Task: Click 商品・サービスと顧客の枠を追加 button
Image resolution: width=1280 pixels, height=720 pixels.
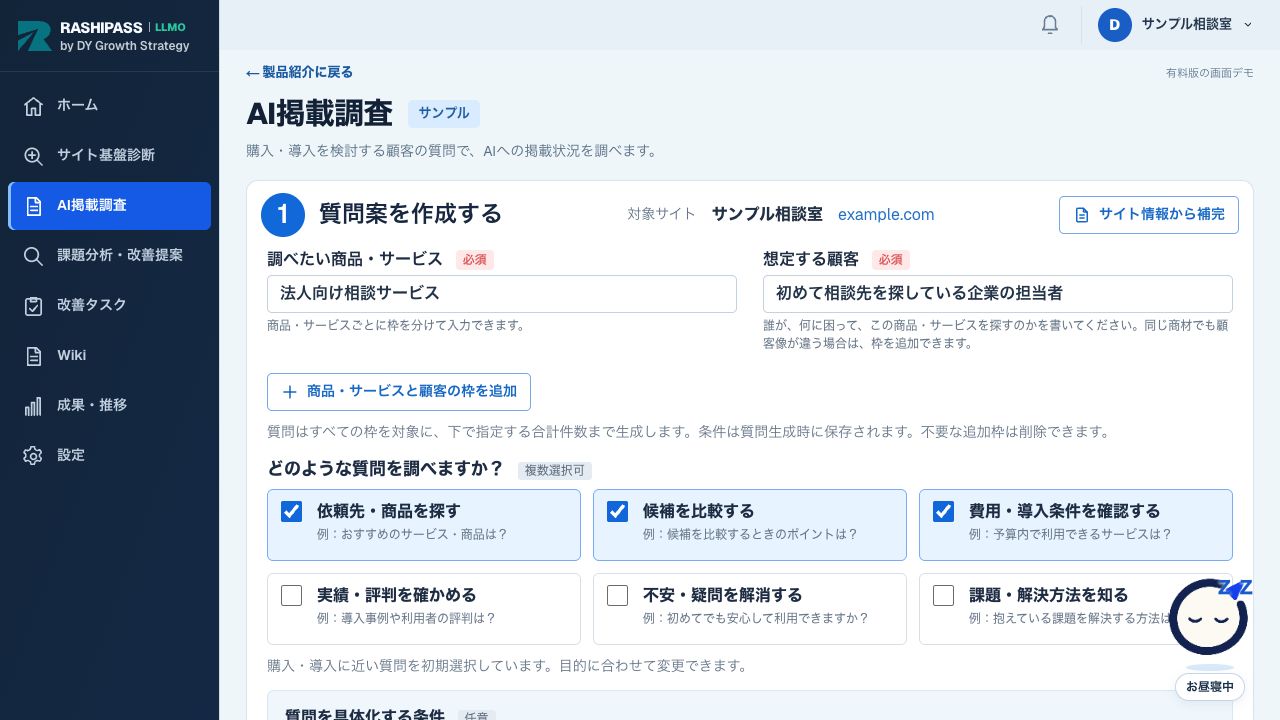Action: pos(398,392)
